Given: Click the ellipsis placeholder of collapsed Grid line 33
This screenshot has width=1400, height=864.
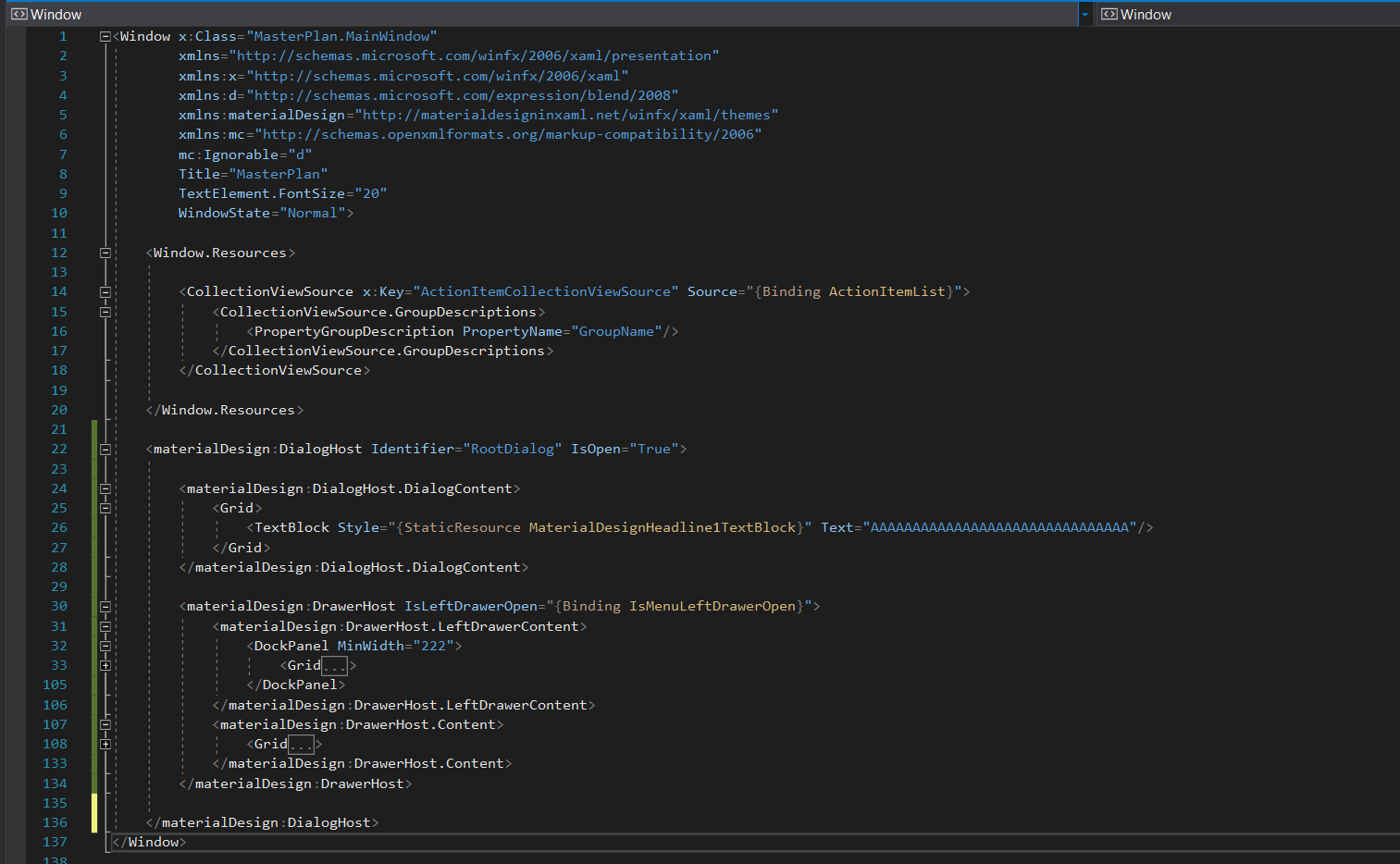Looking at the screenshot, I should [x=334, y=665].
